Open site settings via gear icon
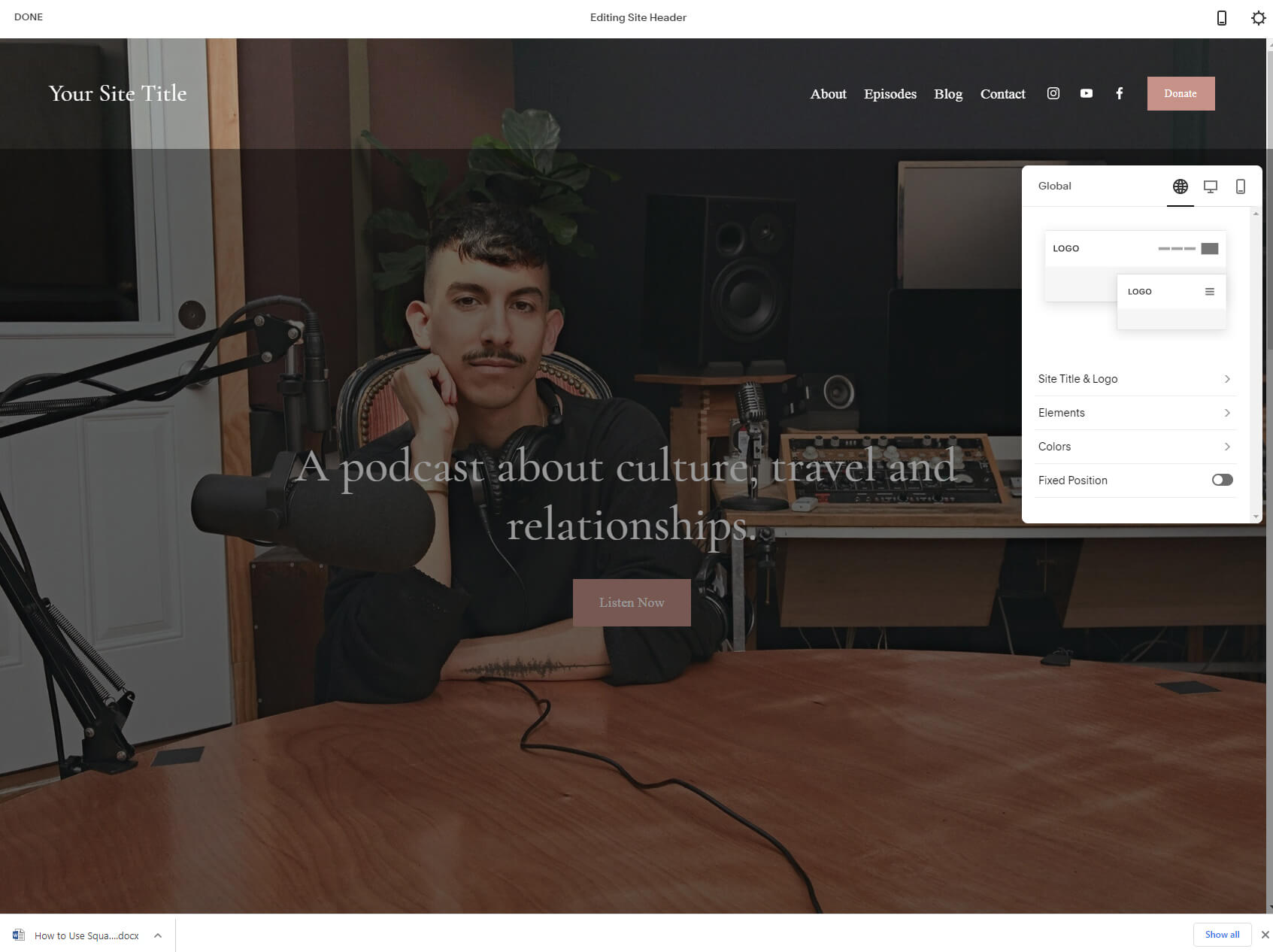Screen dimensions: 1273x952 pyautogui.click(x=1257, y=17)
